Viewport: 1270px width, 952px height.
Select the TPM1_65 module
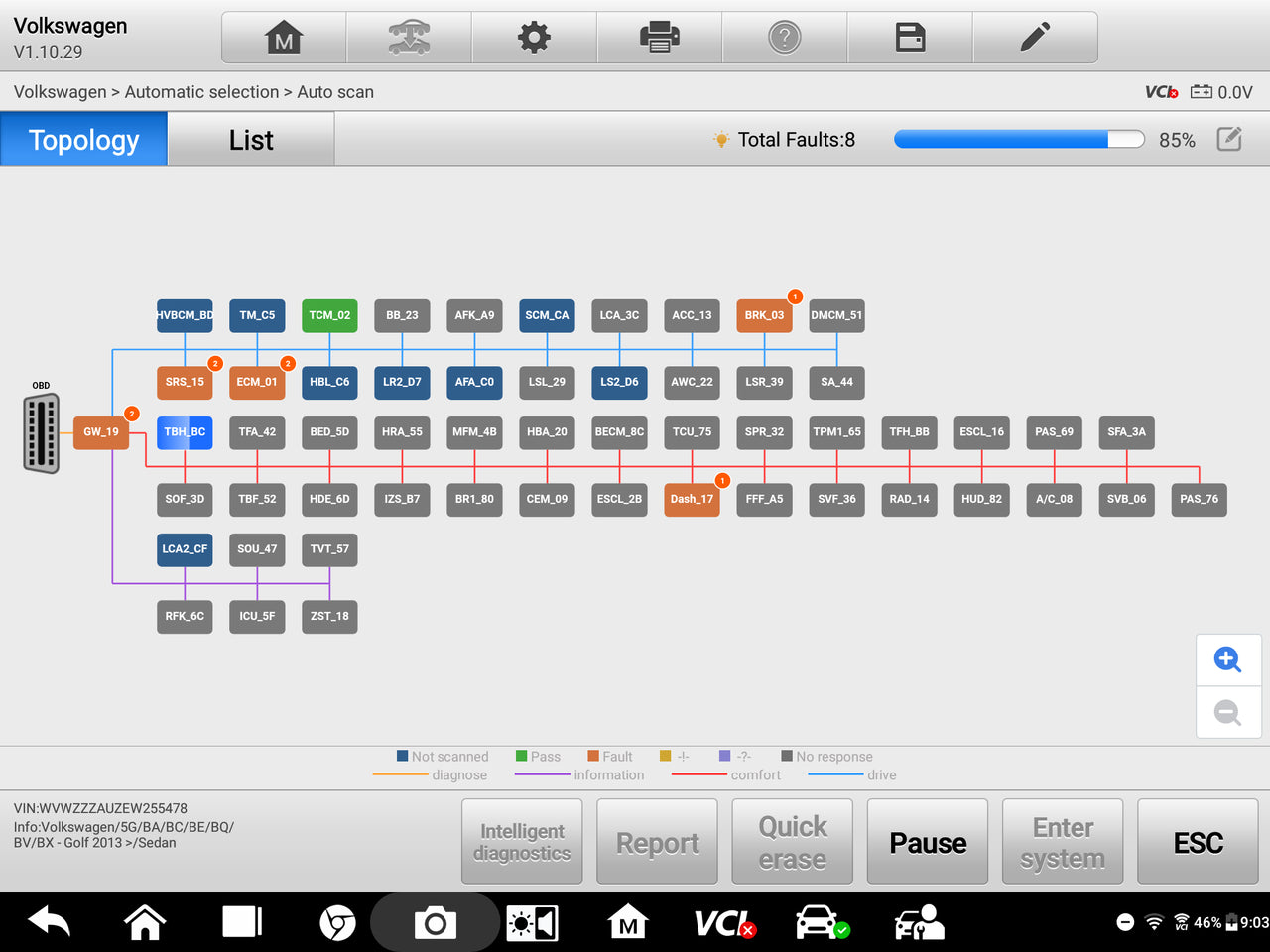[836, 432]
